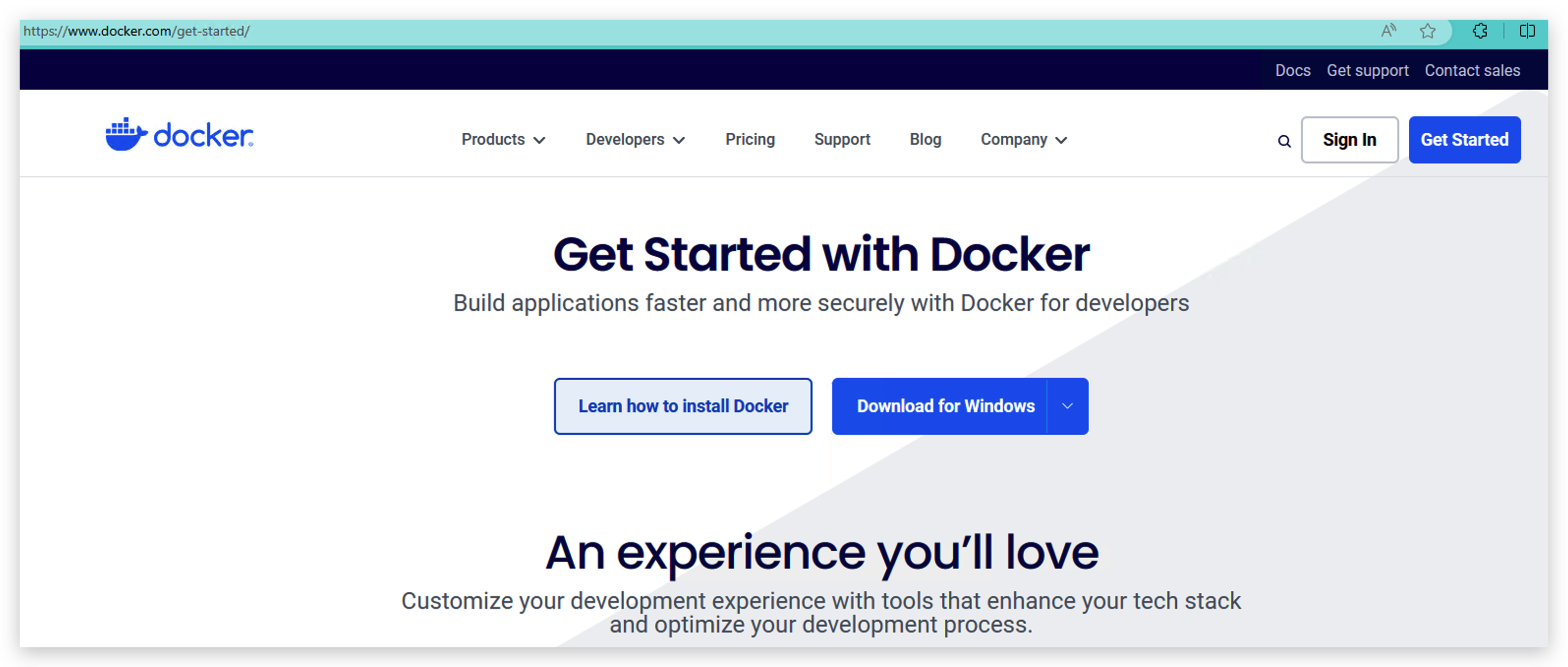1568x667 pixels.
Task: Expand the Company menu
Action: point(1023,140)
